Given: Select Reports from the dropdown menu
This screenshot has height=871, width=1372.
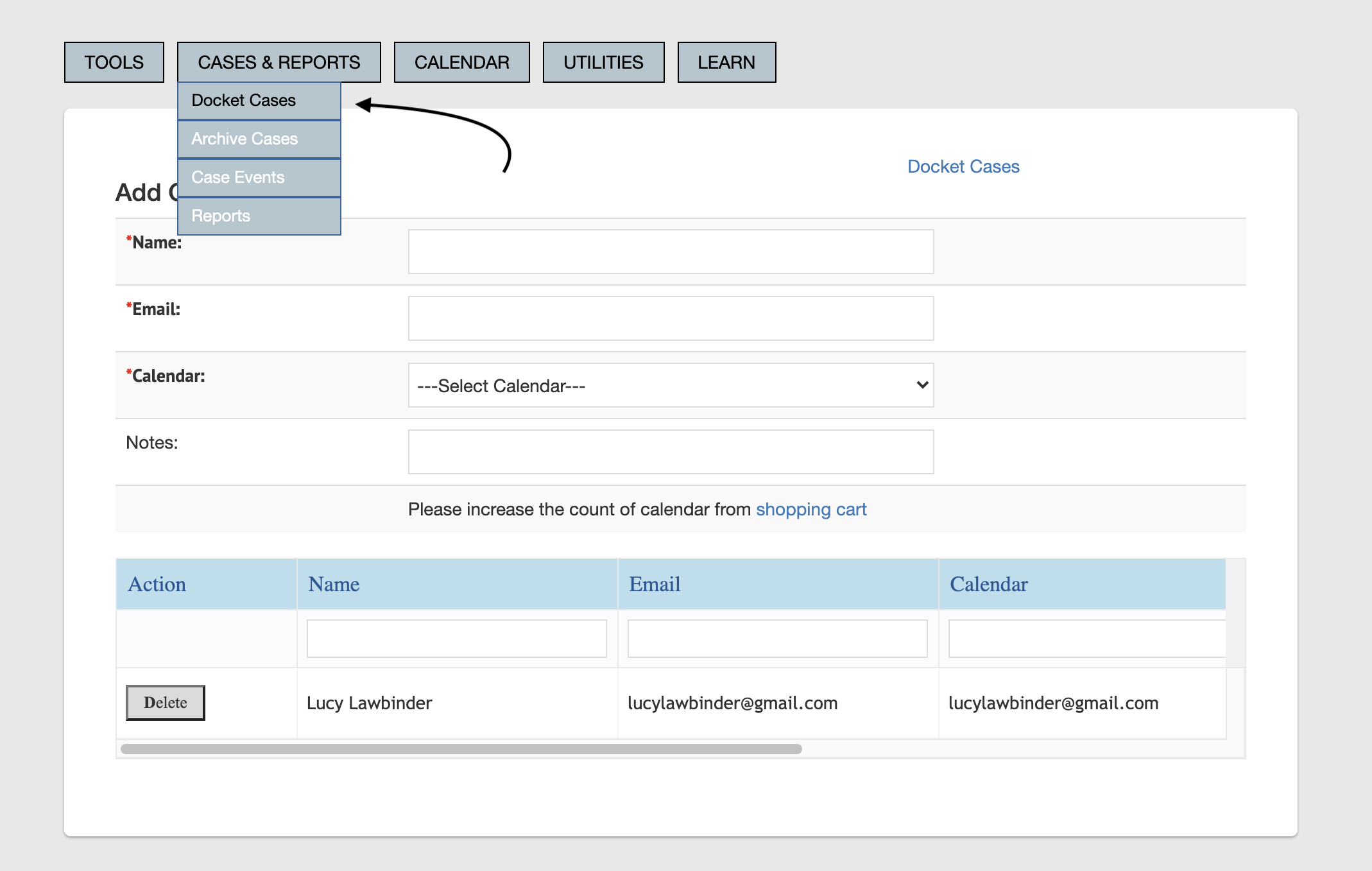Looking at the screenshot, I should 220,216.
